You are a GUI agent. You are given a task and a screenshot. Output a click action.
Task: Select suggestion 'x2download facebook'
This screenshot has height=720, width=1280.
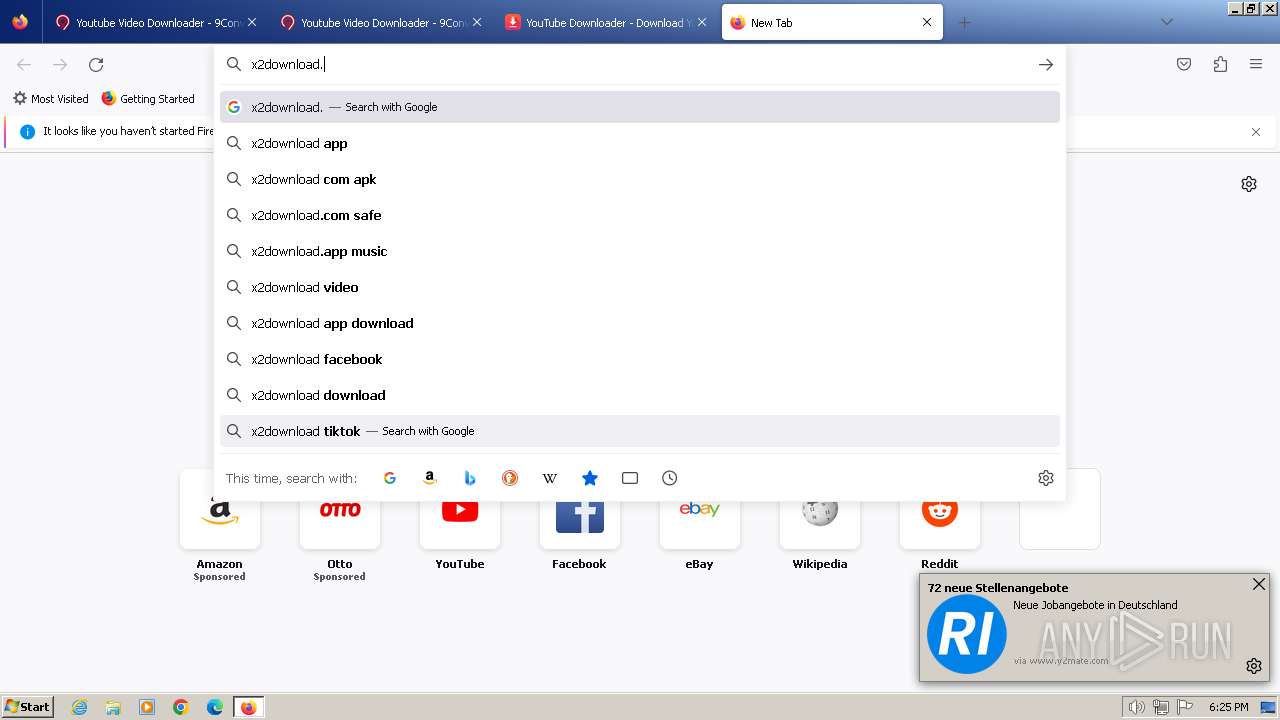[x=640, y=359]
